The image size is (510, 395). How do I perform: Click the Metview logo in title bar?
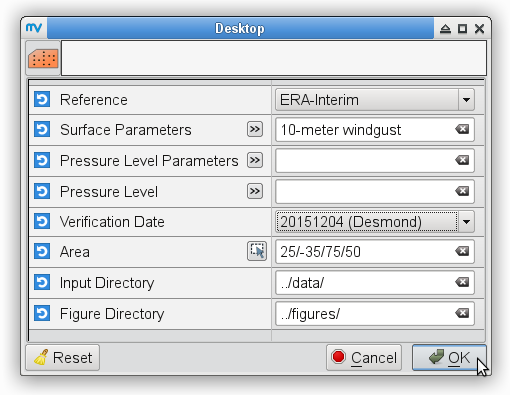34,28
